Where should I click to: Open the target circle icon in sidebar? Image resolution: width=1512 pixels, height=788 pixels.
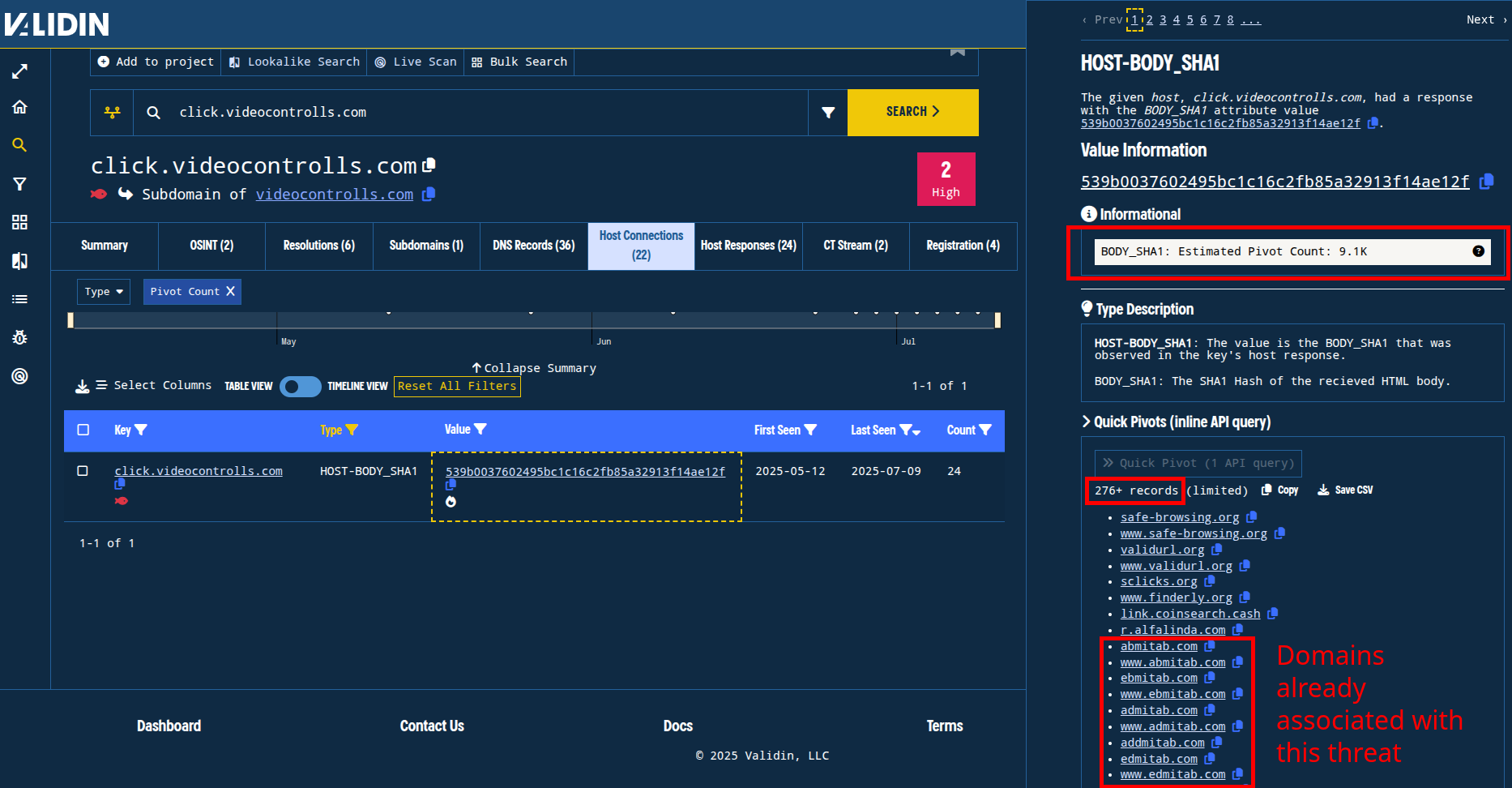point(20,376)
